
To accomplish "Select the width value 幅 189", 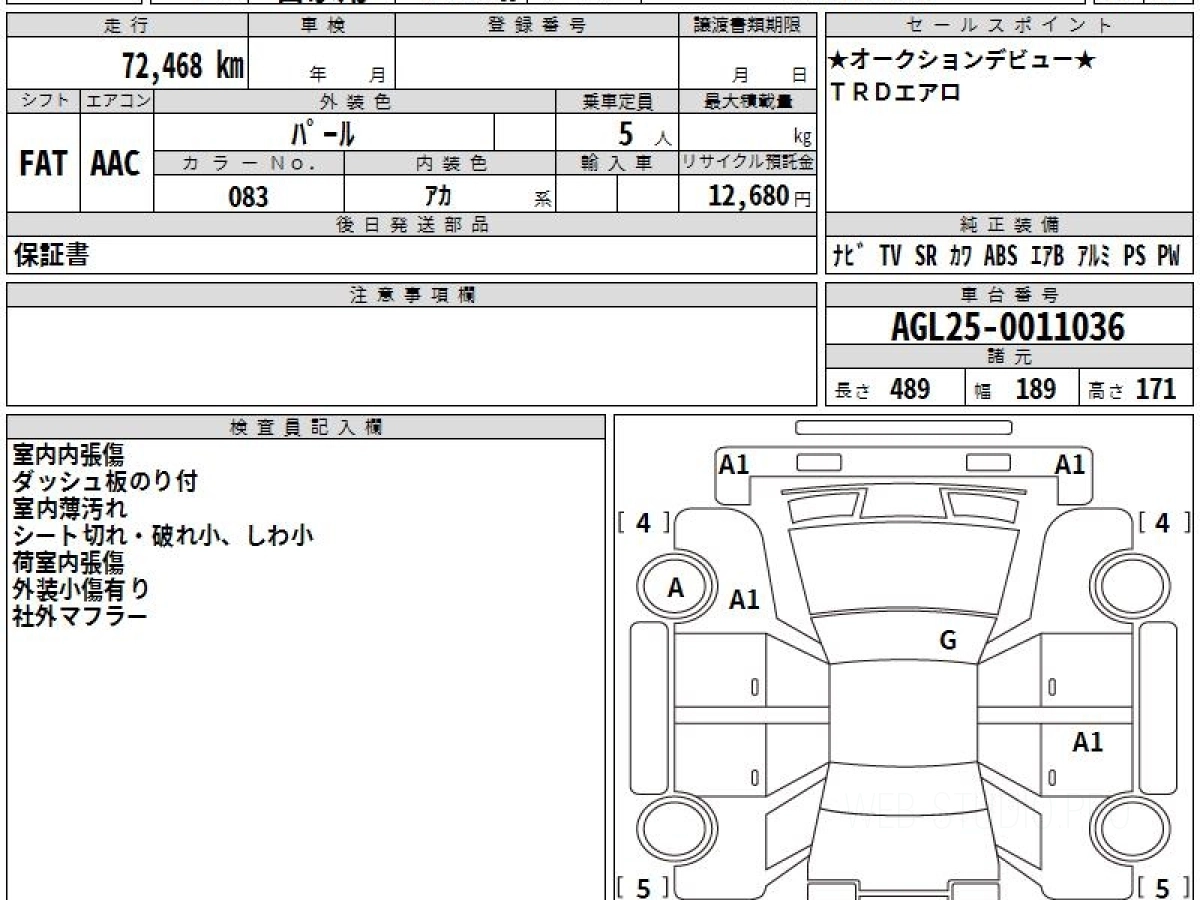I will [1016, 389].
